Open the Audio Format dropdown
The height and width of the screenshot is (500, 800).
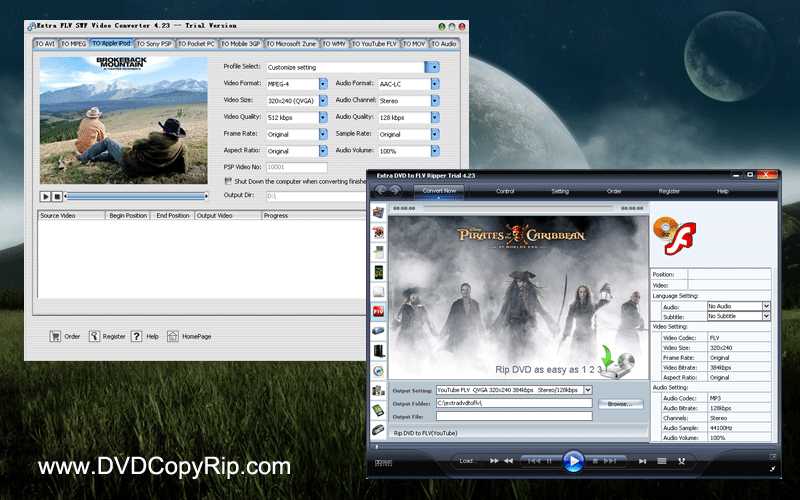click(x=435, y=84)
